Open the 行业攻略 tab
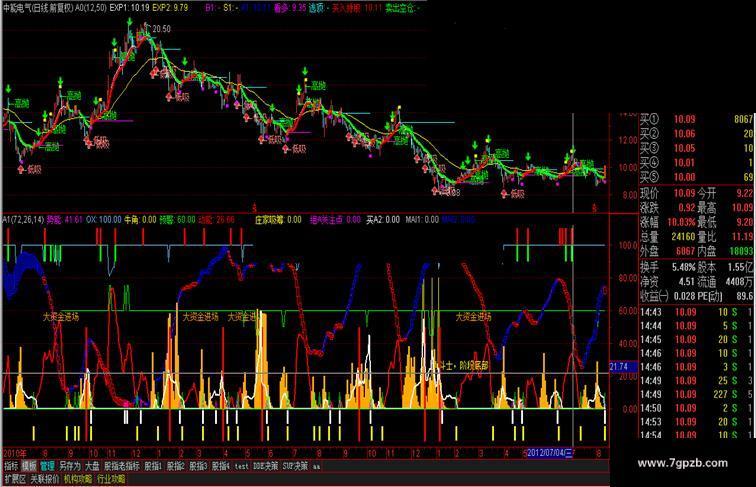The image size is (756, 487). (x=111, y=479)
